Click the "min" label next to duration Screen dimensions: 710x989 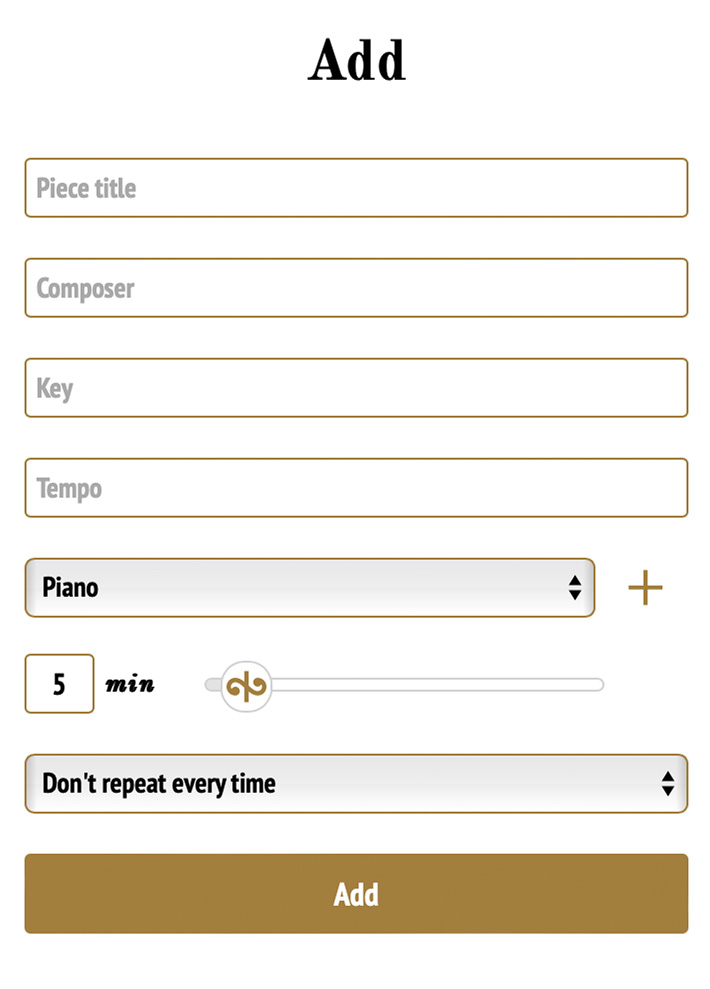click(130, 685)
